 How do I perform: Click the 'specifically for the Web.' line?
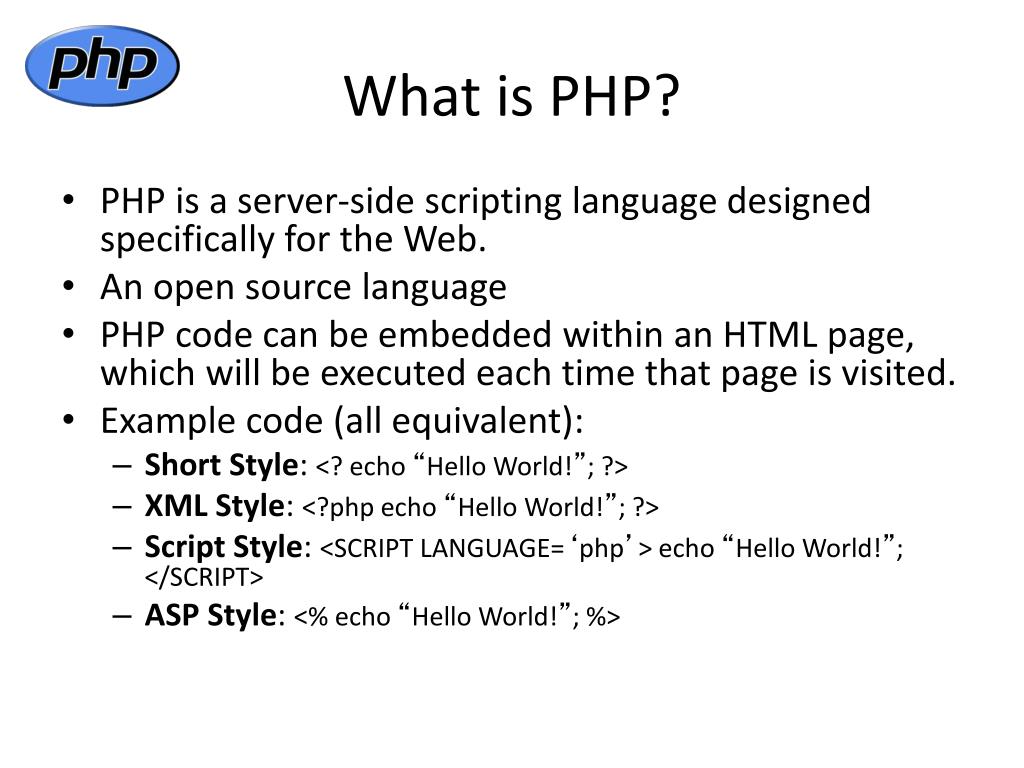click(x=293, y=239)
